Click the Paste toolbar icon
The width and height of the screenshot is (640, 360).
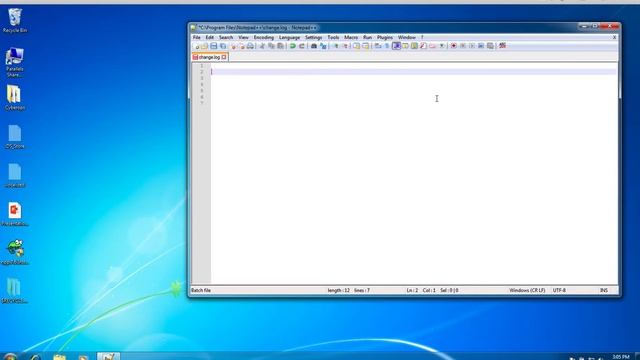coord(280,46)
